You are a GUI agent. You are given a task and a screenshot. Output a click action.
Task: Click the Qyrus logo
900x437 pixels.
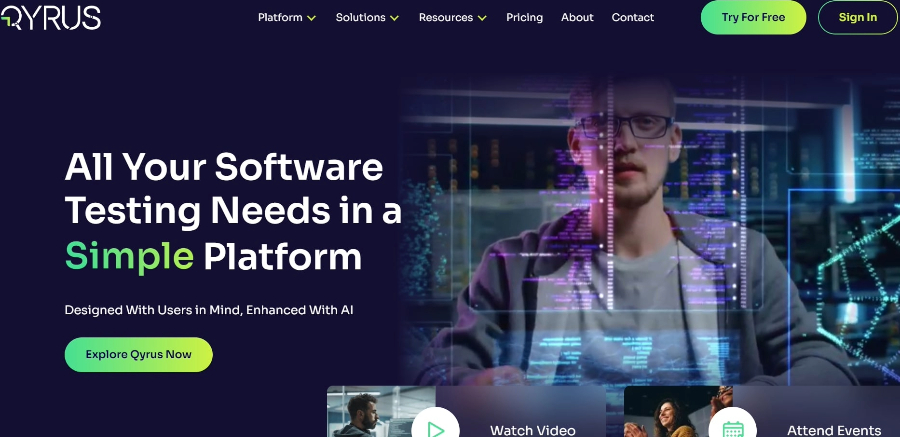(51, 18)
